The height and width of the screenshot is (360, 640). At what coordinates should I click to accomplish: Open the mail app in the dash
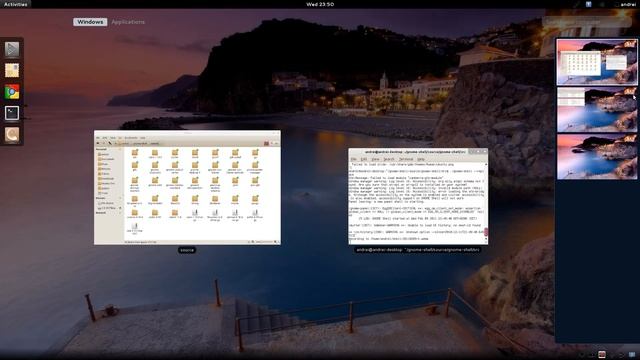(x=12, y=71)
